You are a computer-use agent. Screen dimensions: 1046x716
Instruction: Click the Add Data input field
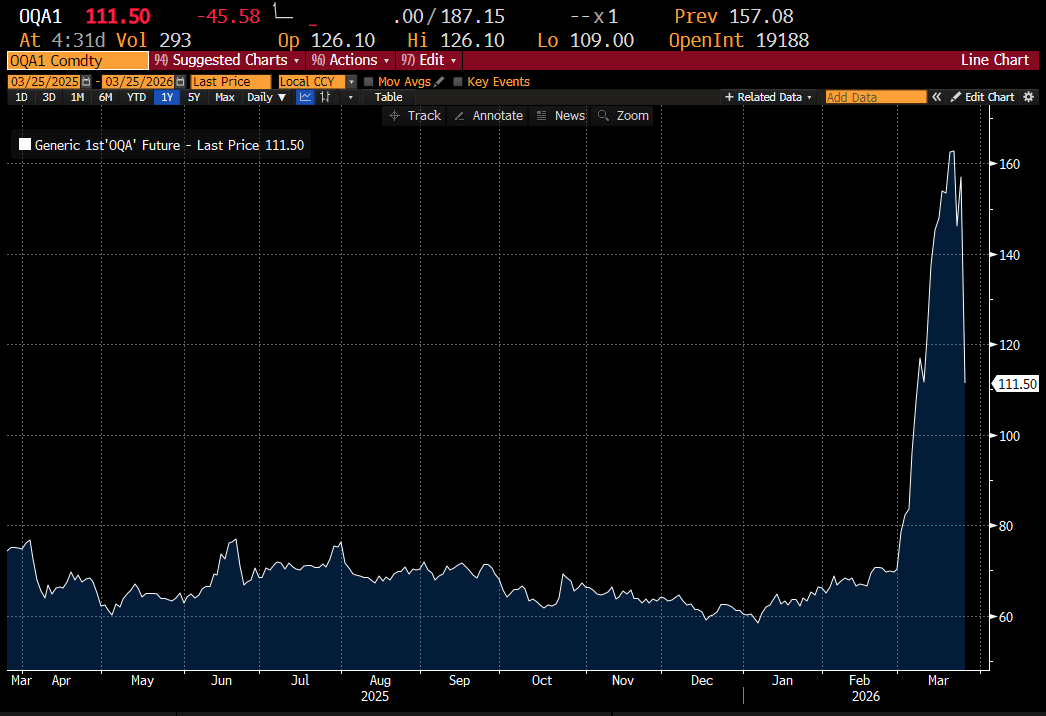tap(876, 97)
